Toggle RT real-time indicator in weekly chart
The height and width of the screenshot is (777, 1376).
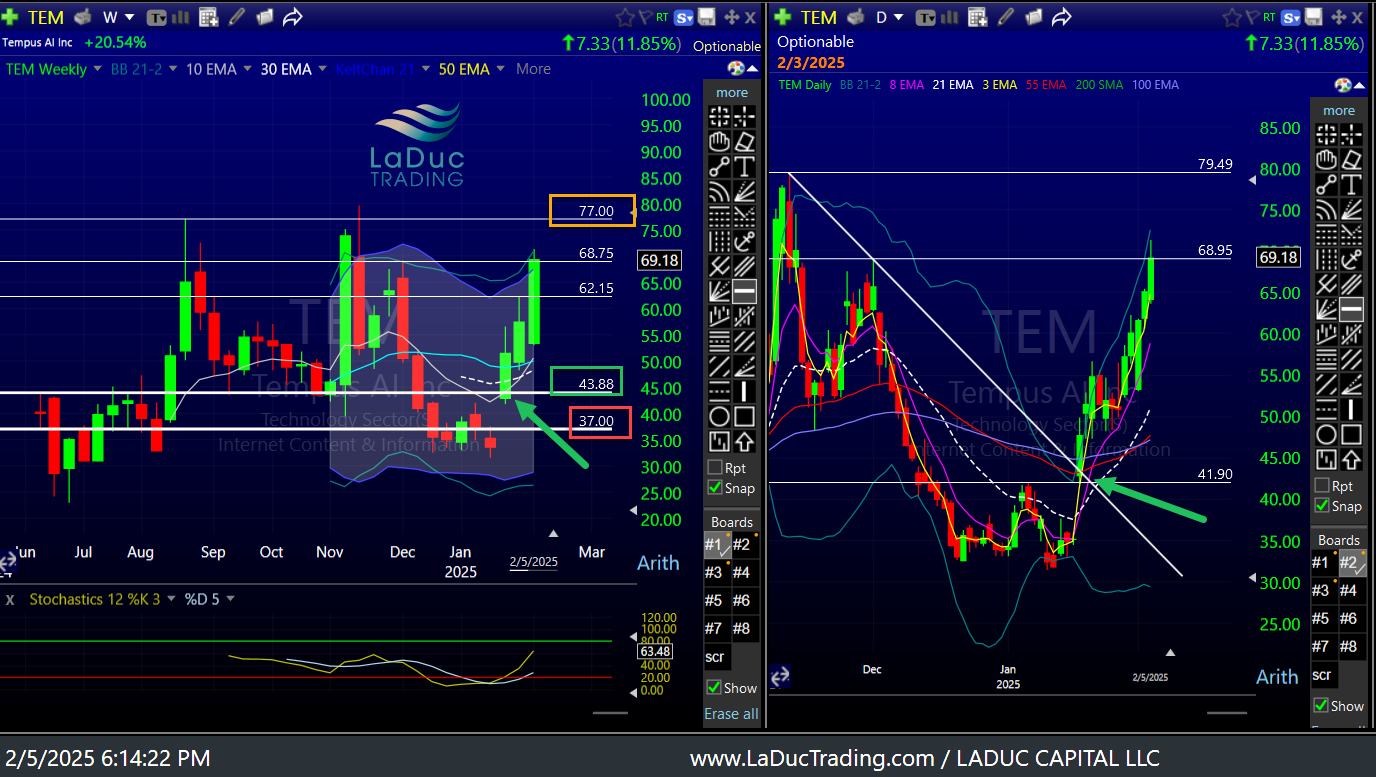pyautogui.click(x=662, y=16)
